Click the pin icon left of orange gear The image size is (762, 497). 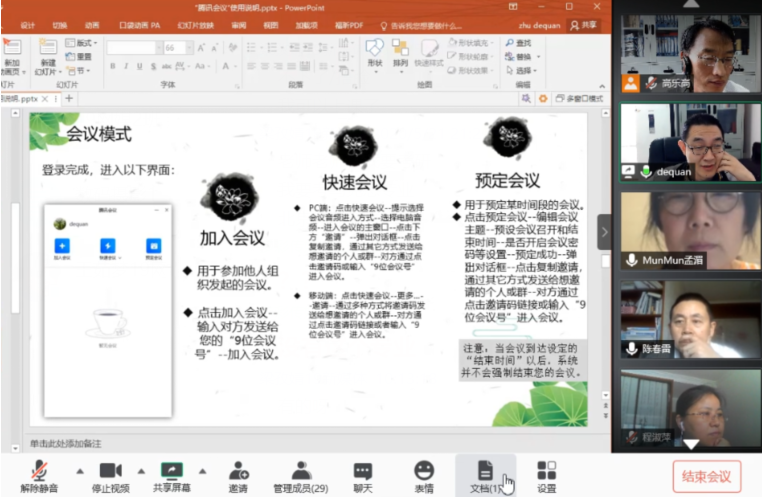coord(526,99)
